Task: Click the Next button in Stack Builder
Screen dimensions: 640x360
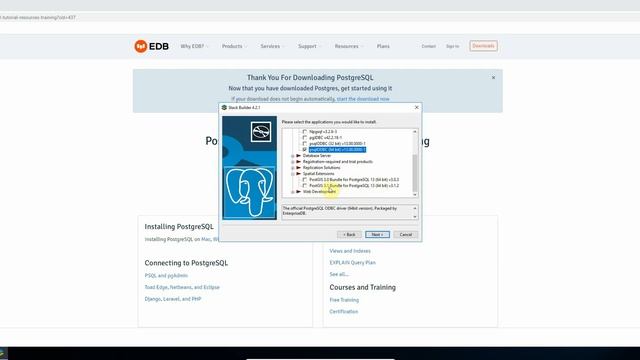Action: pos(377,235)
